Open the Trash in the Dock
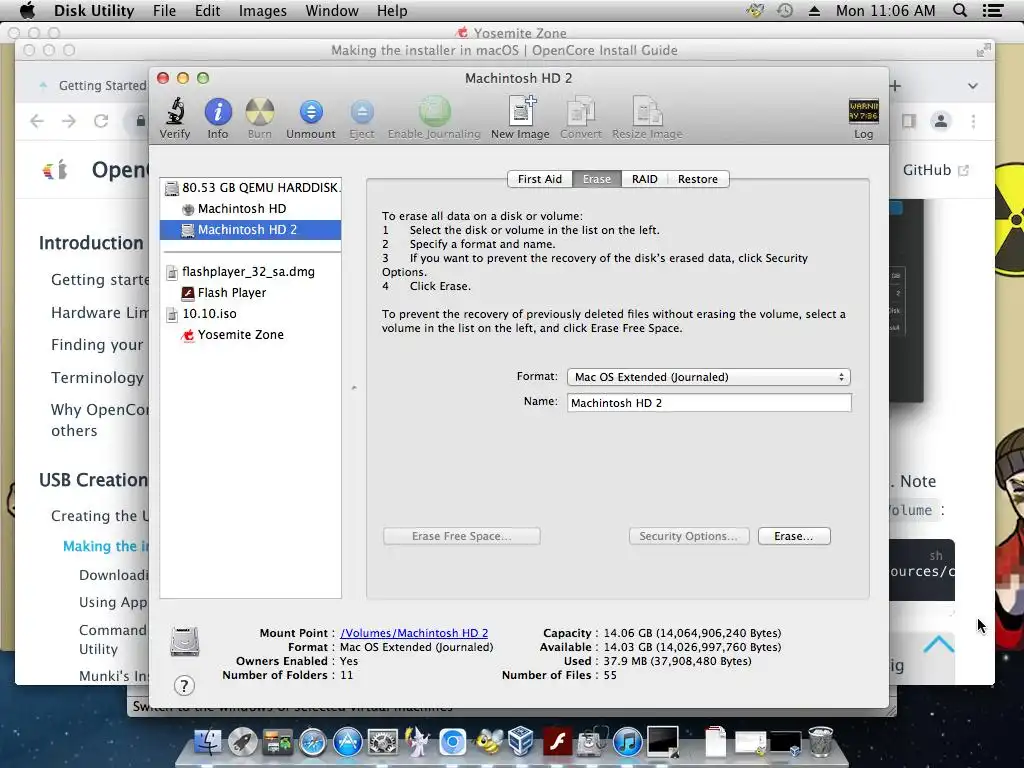 820,742
